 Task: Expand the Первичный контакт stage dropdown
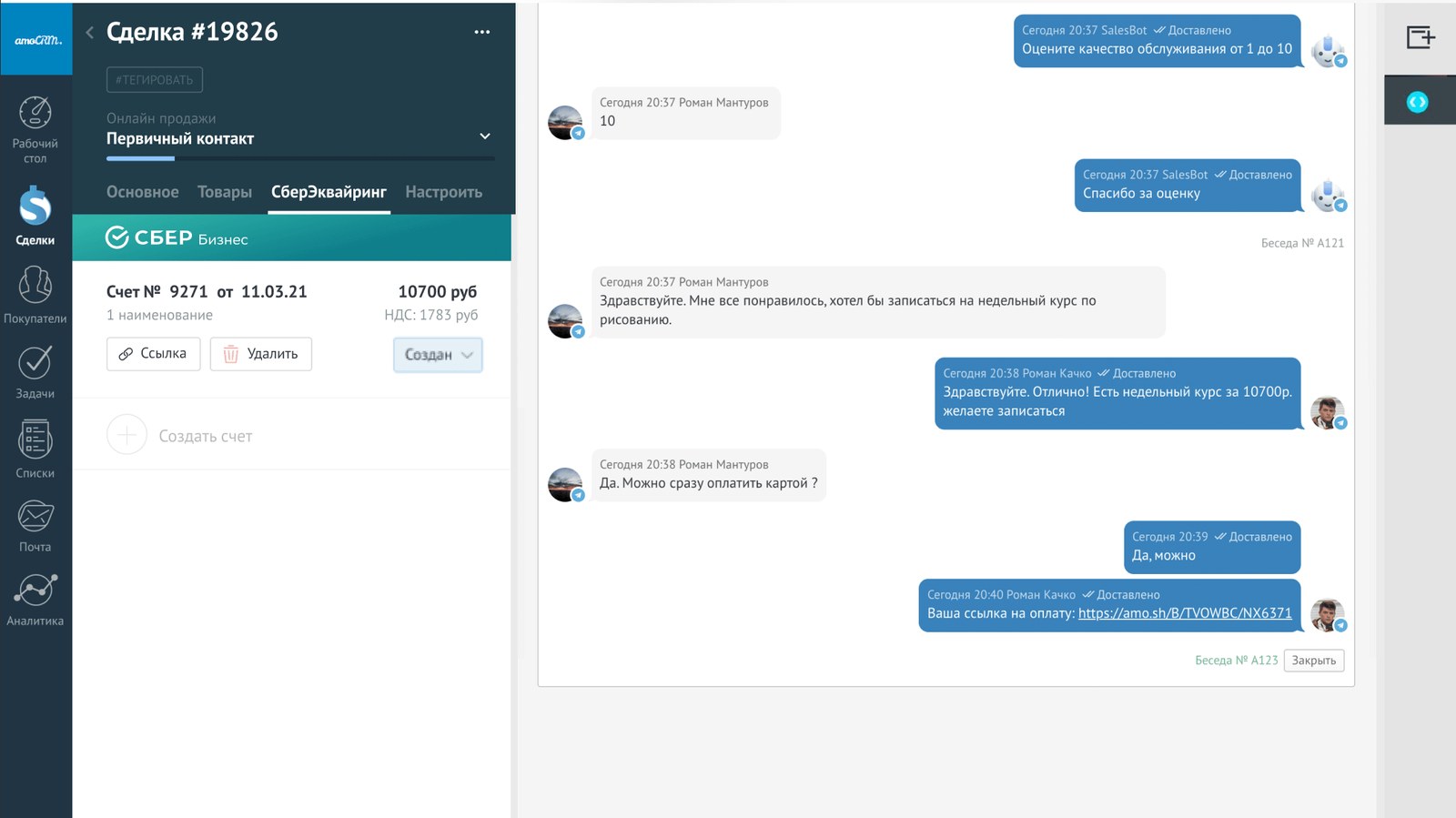(x=485, y=136)
